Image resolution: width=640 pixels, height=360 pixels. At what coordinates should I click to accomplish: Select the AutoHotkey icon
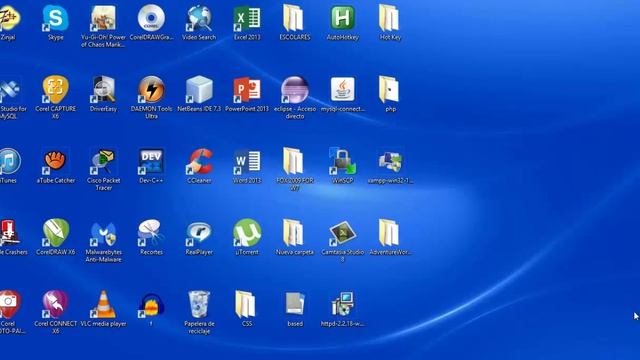[342, 19]
